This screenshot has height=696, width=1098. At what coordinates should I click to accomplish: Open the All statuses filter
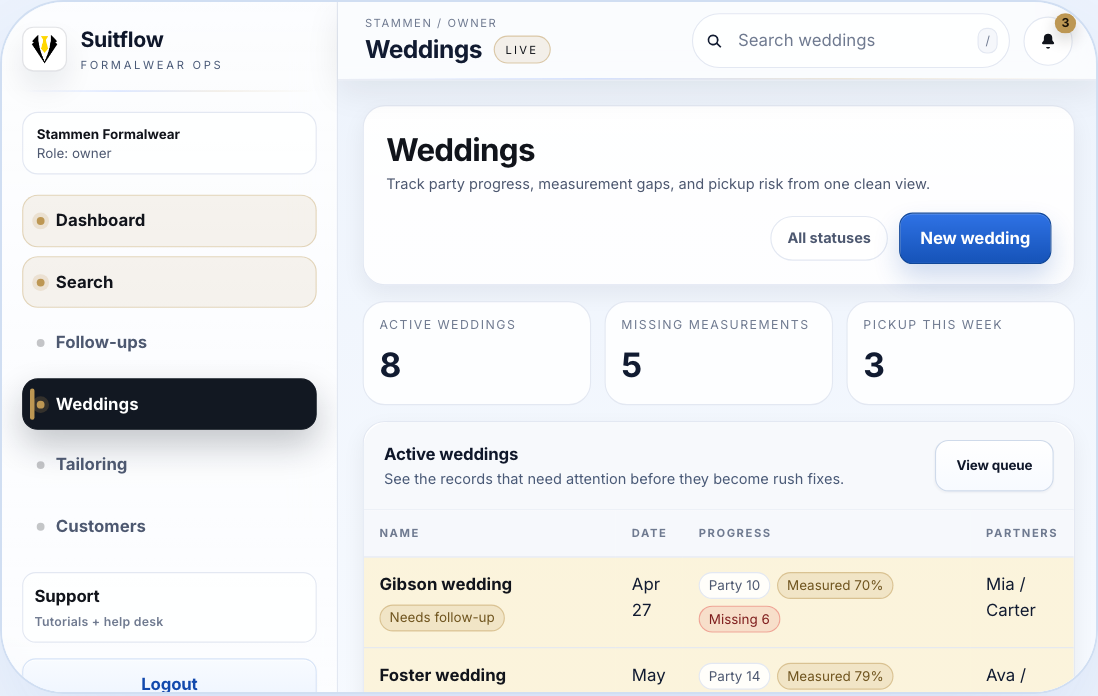pos(828,238)
